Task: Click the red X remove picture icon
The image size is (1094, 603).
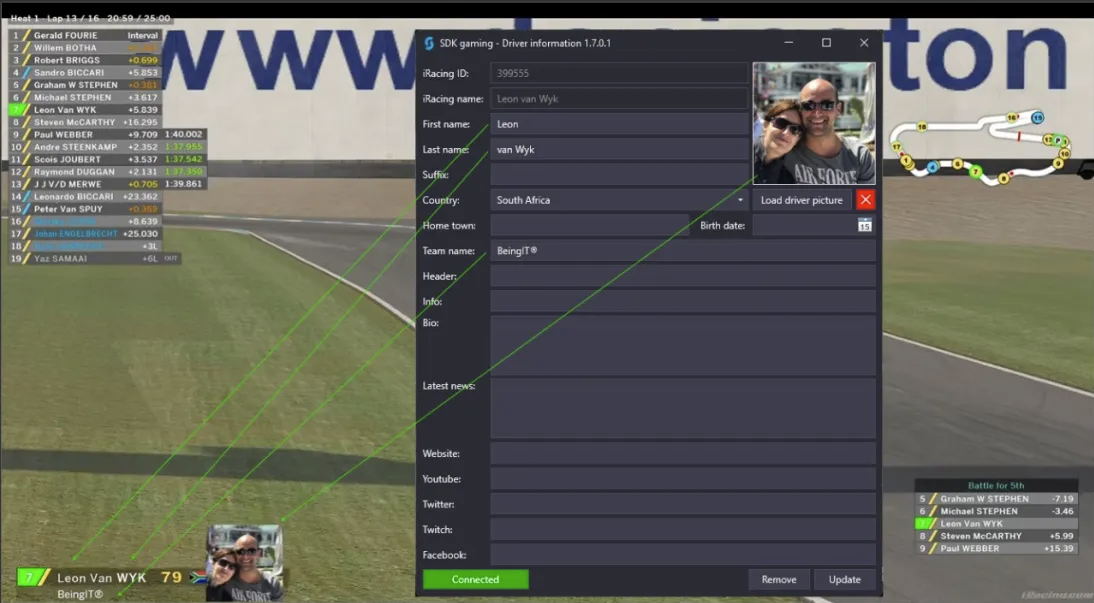Action: 865,200
